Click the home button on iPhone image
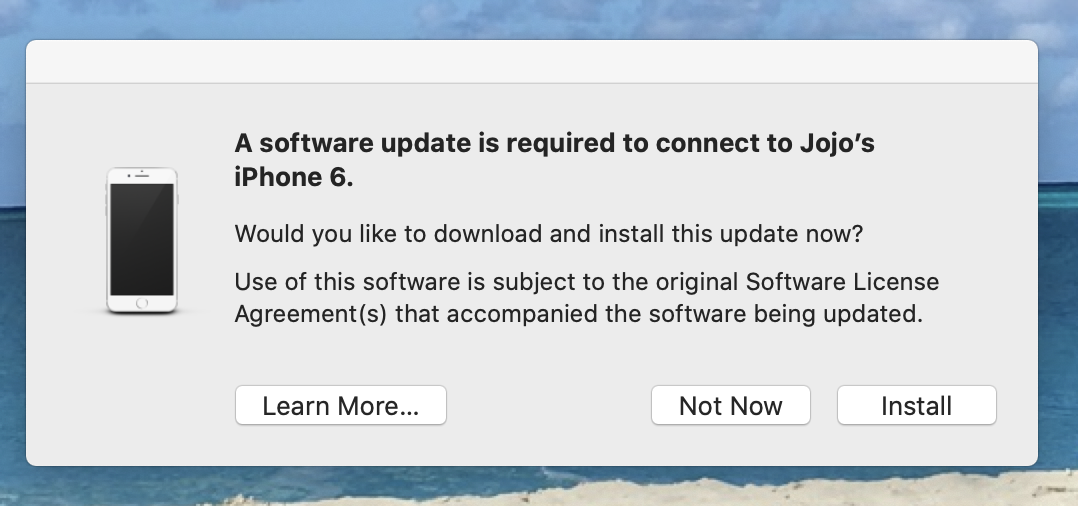1078x506 pixels. pyautogui.click(x=142, y=303)
